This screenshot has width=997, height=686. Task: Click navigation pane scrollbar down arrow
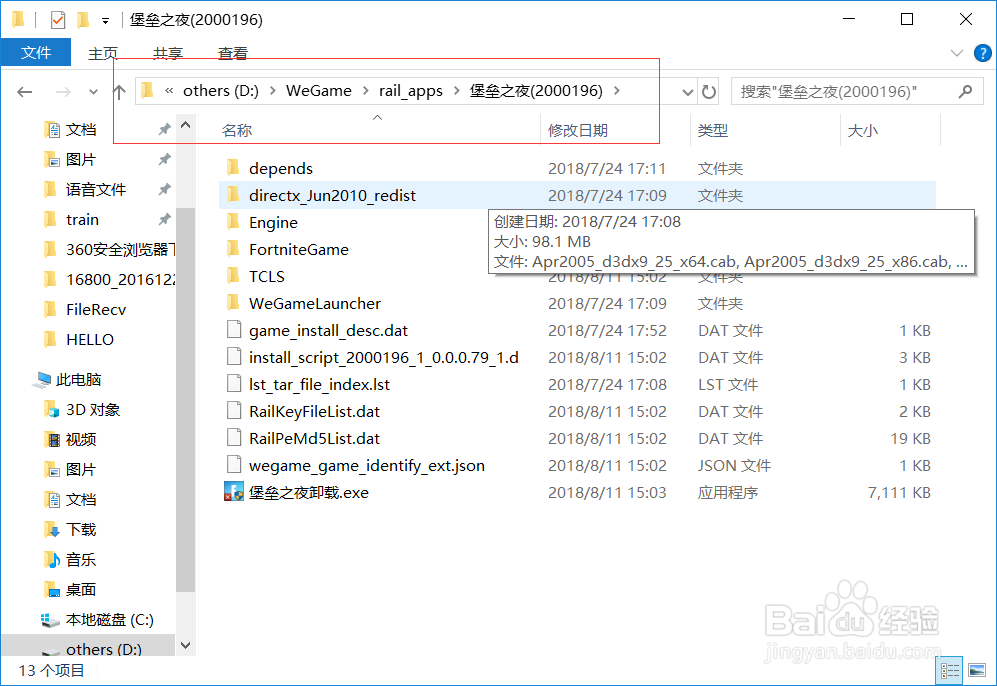tap(186, 645)
